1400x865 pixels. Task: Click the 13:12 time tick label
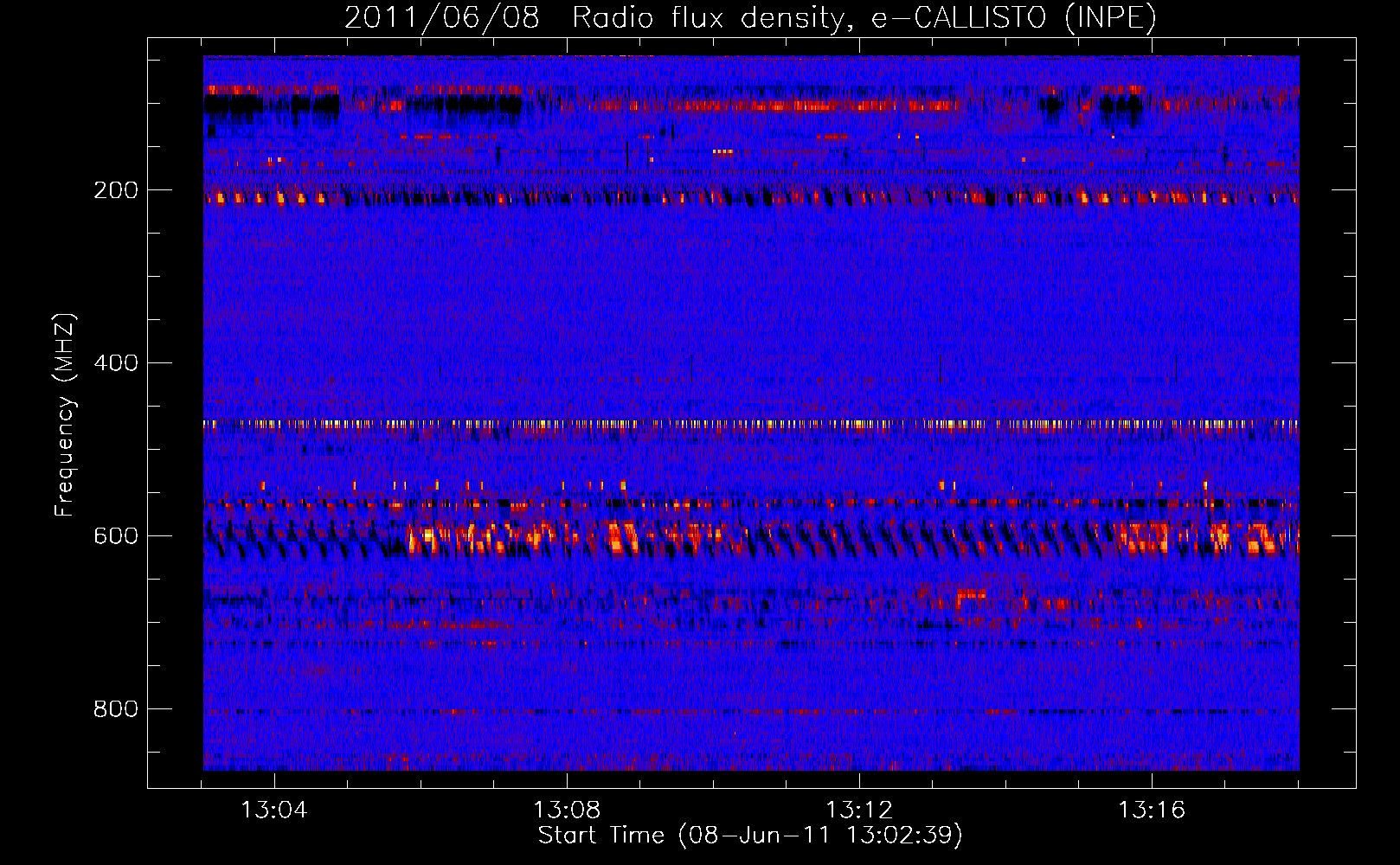[859, 810]
